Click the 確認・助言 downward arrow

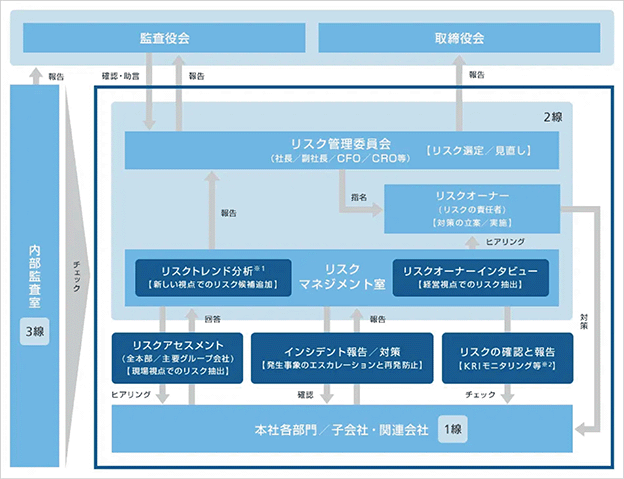click(x=149, y=91)
